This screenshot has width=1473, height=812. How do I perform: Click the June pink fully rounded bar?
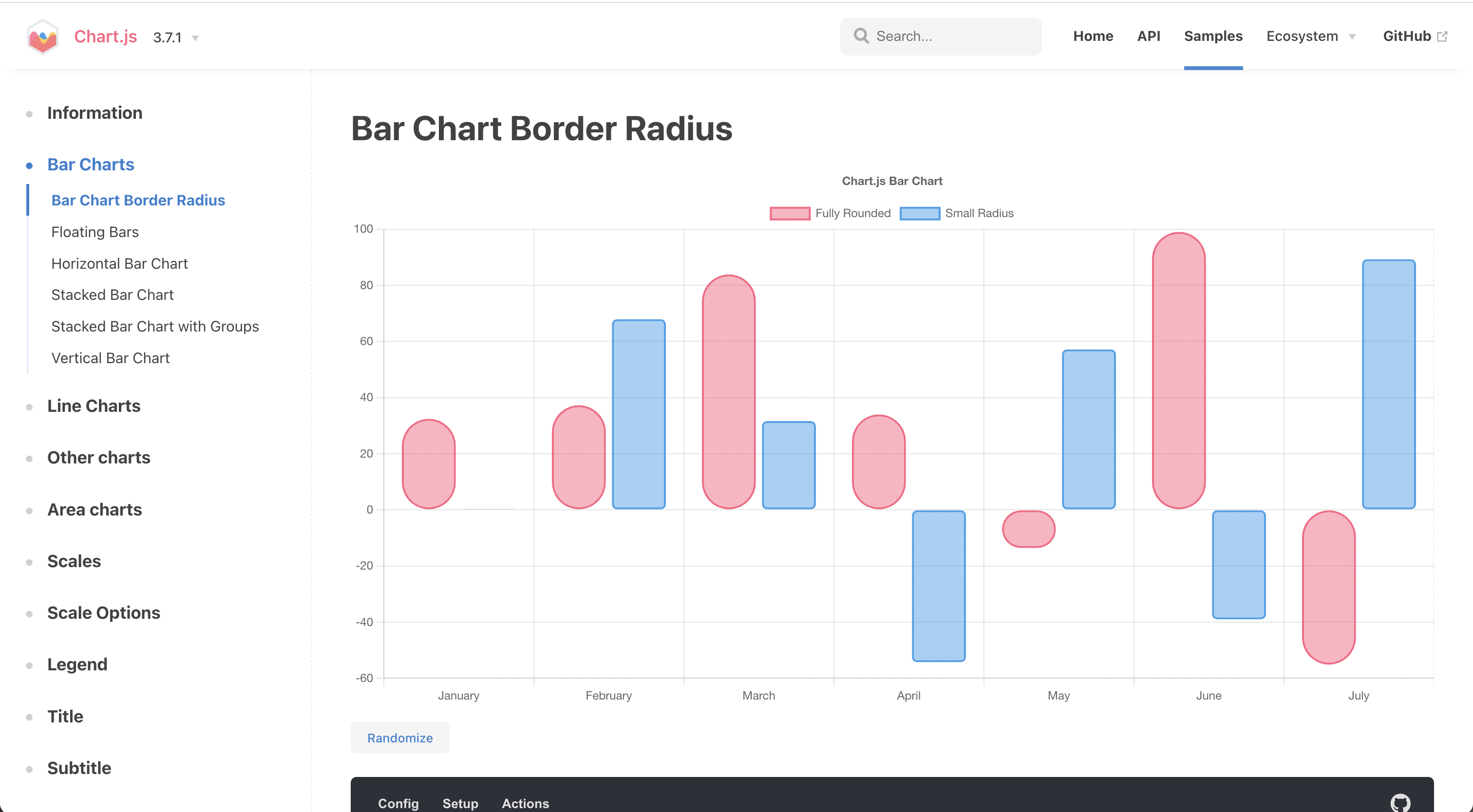pos(1178,371)
